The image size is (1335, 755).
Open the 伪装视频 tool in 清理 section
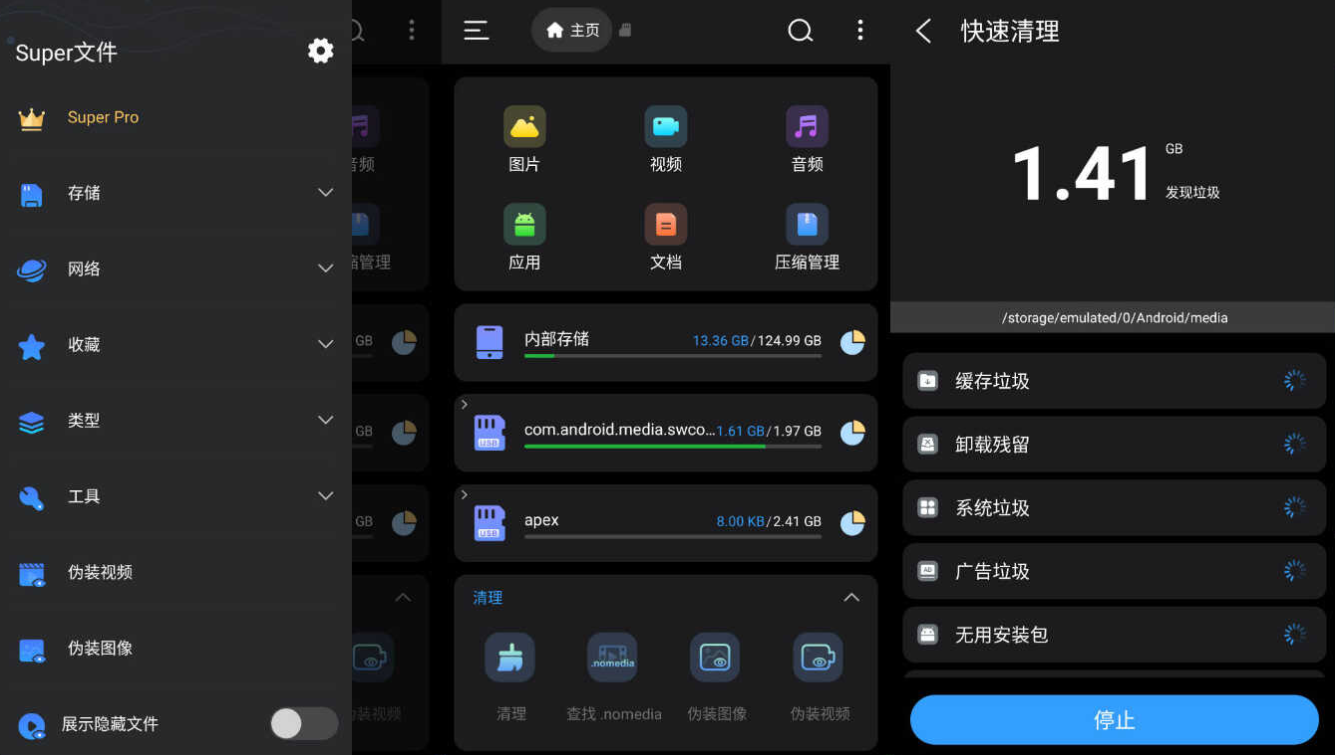pos(819,677)
